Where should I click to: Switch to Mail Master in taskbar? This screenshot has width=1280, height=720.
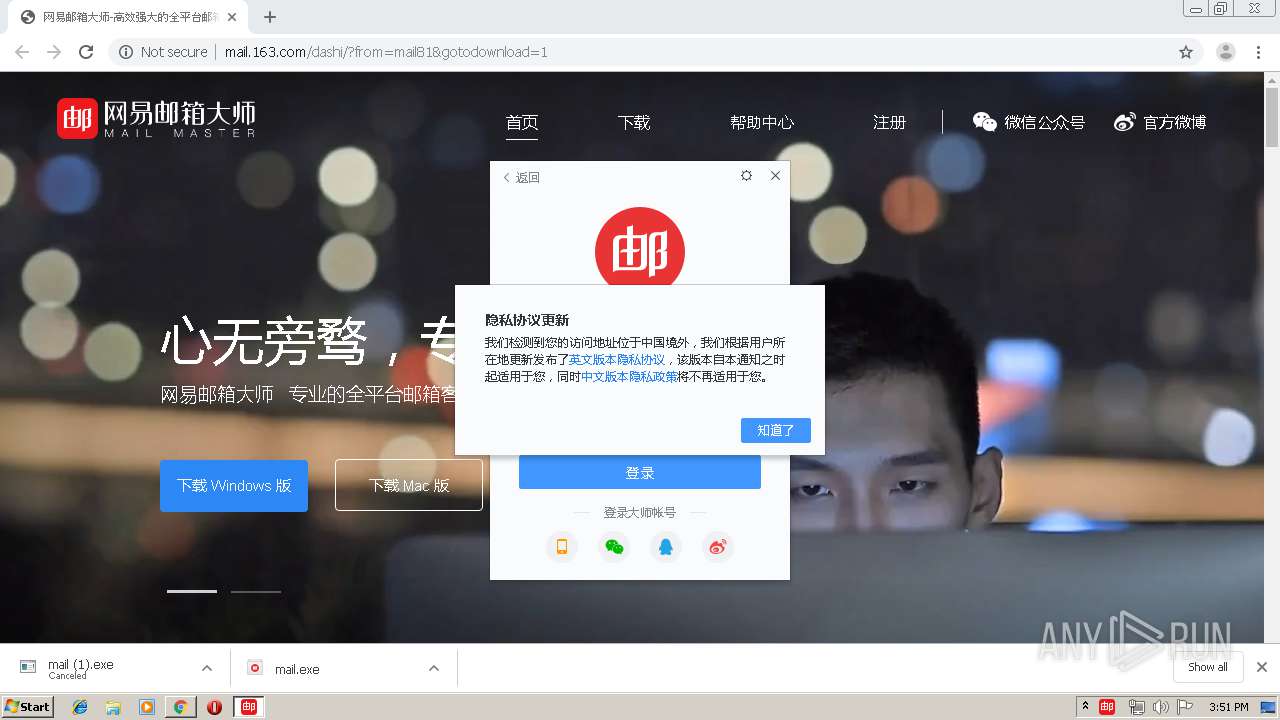pos(249,707)
